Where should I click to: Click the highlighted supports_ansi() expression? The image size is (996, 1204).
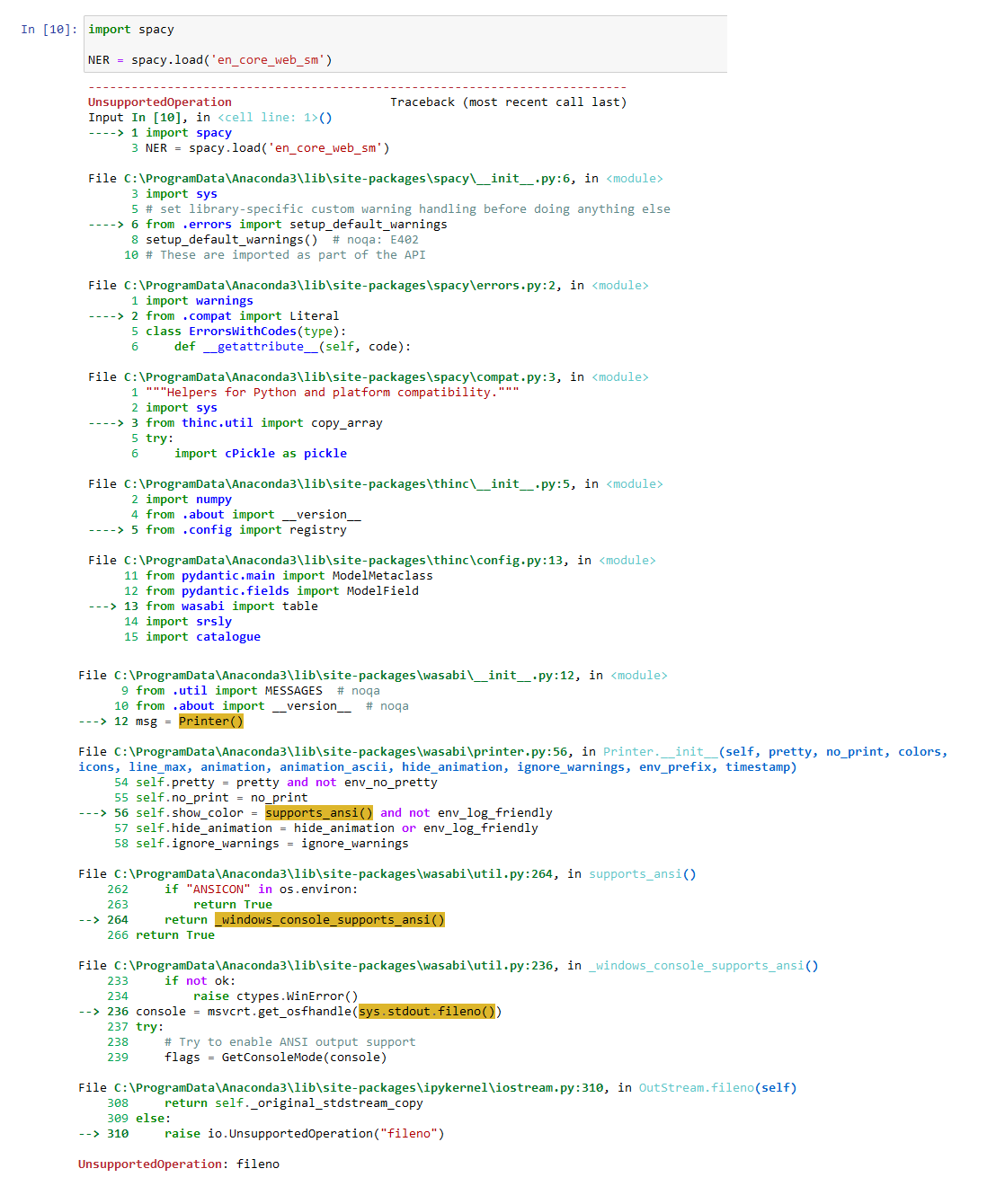319,812
